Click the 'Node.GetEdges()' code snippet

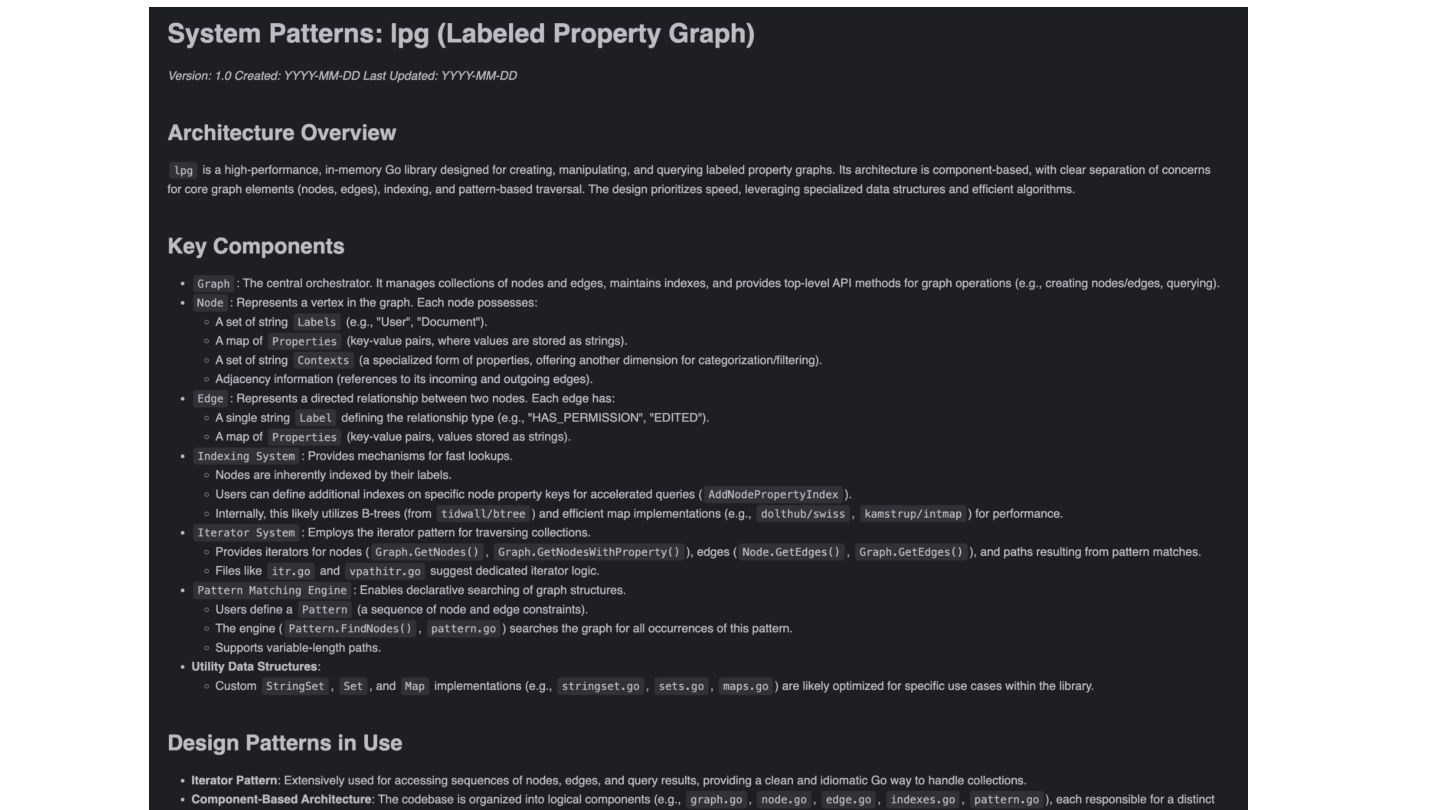point(791,552)
